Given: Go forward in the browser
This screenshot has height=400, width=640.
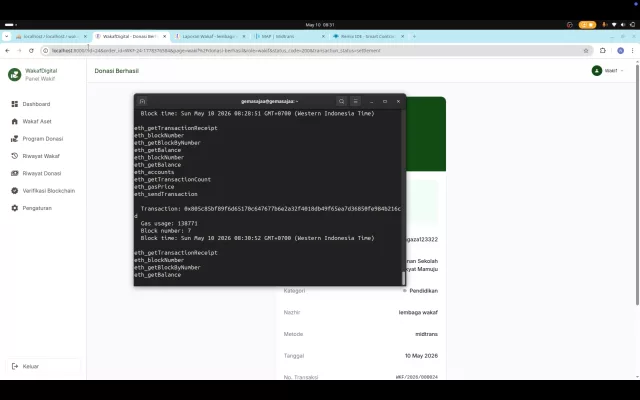Looking at the screenshot, I should pyautogui.click(x=19, y=51).
